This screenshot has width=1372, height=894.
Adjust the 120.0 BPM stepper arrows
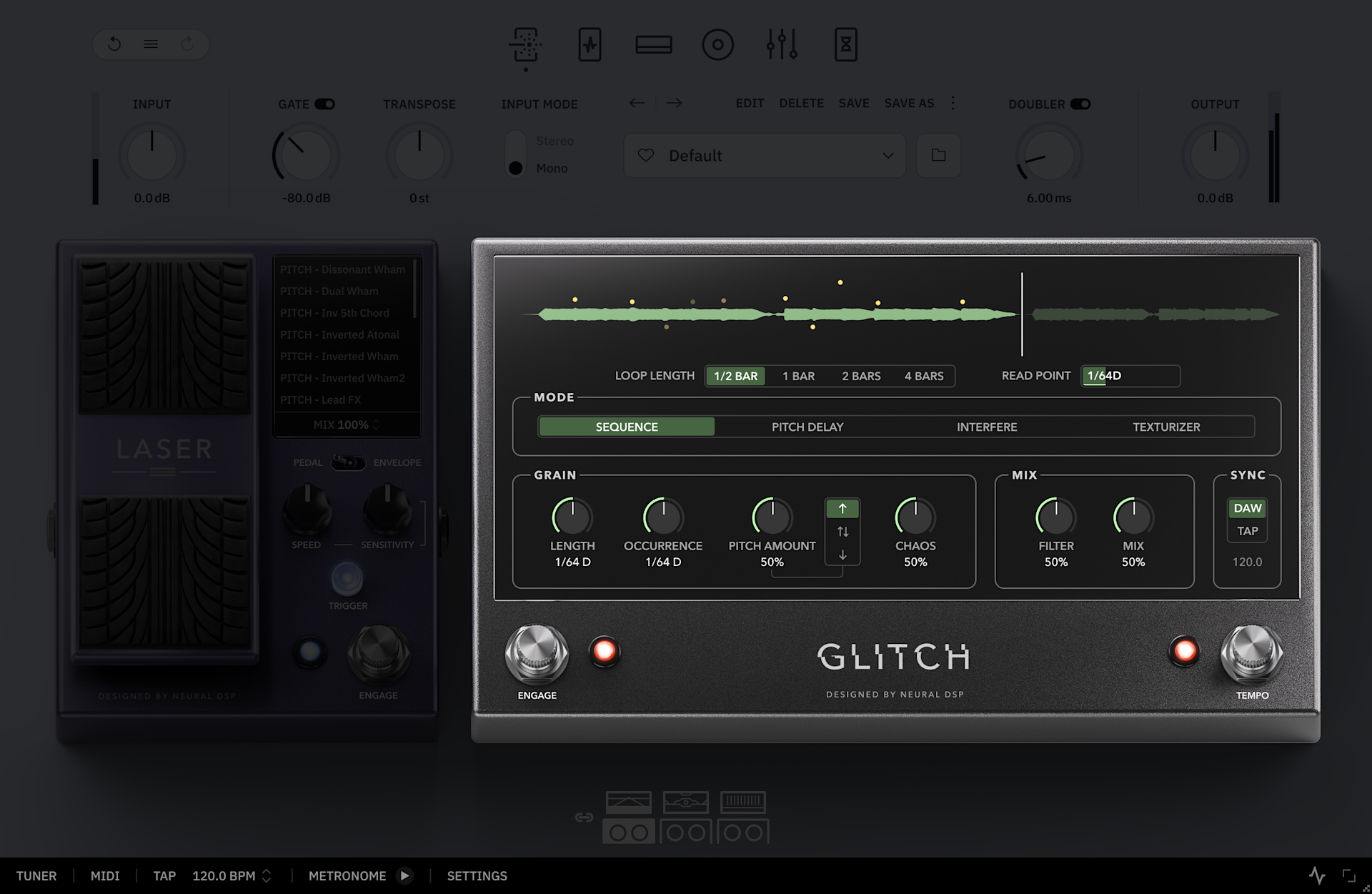point(267,875)
